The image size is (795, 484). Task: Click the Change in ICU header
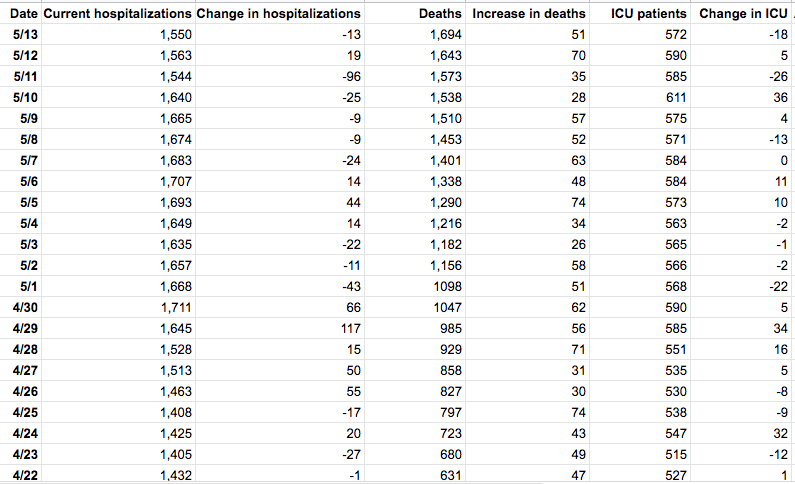click(743, 14)
